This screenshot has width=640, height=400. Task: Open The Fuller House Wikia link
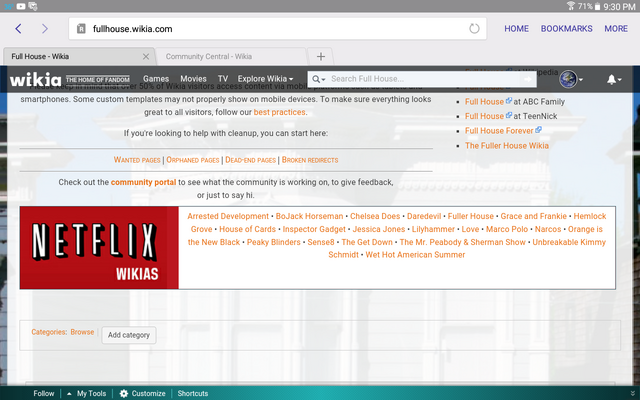tap(507, 146)
